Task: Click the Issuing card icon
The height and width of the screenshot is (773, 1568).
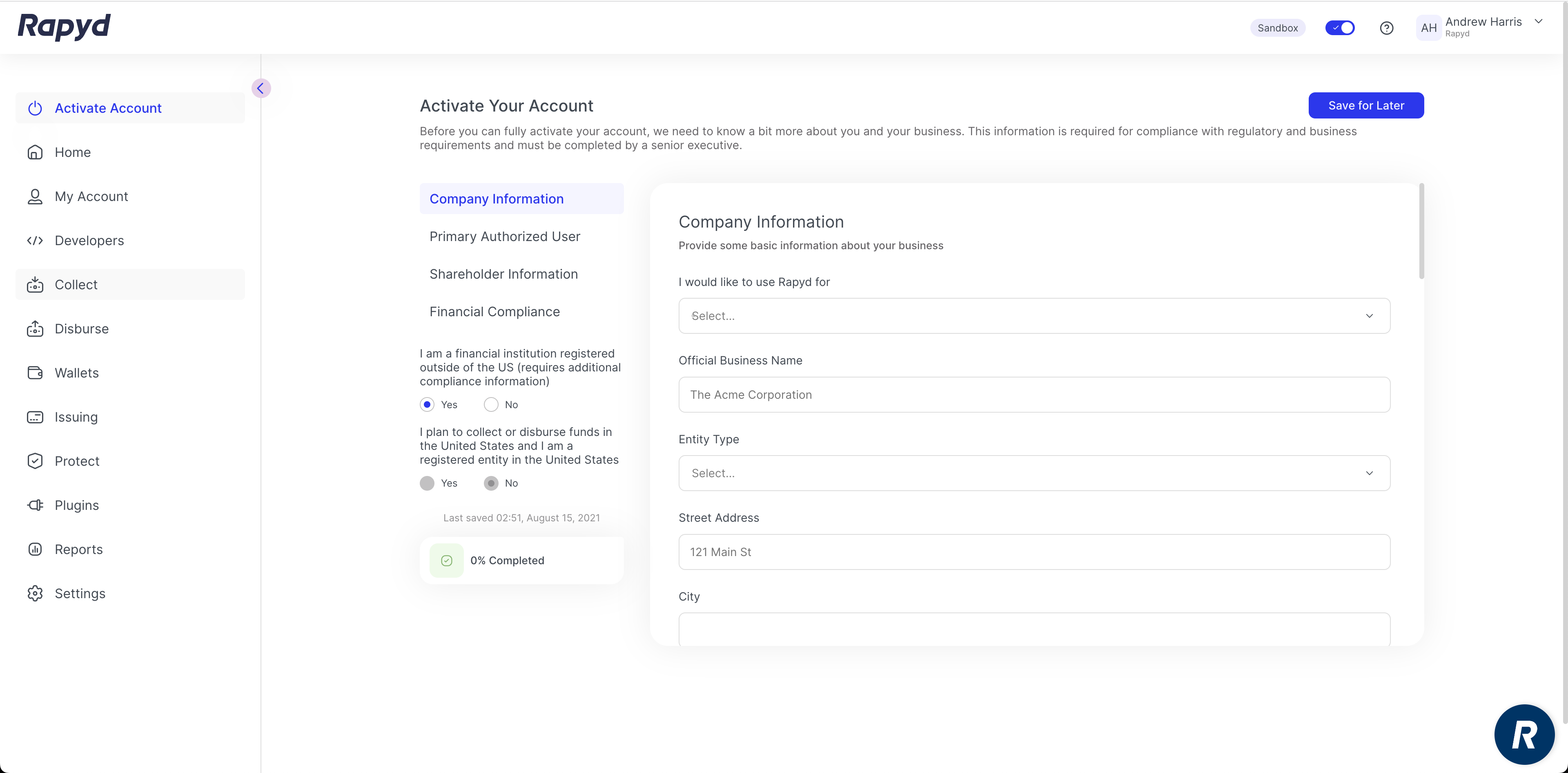Action: click(x=35, y=417)
